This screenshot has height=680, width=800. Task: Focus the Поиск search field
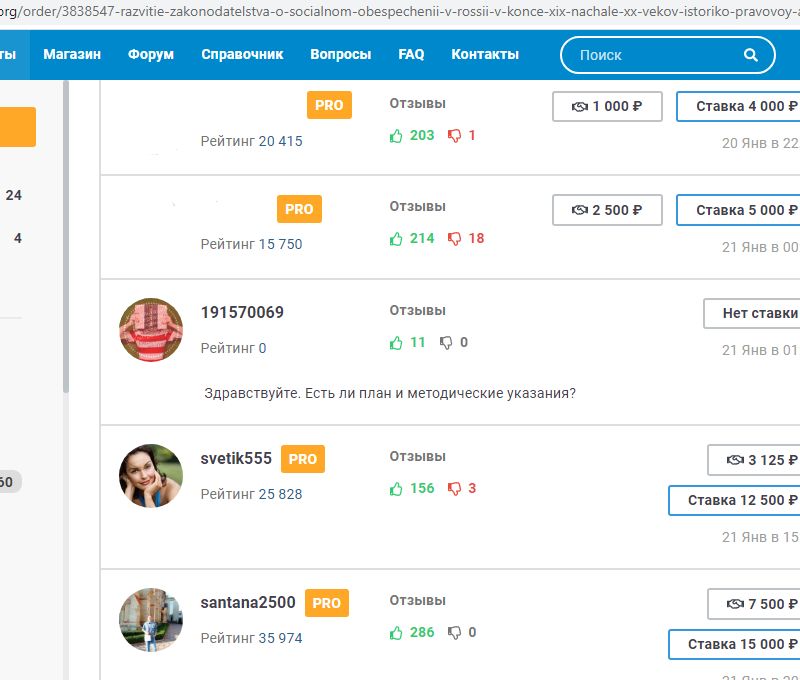coord(655,55)
